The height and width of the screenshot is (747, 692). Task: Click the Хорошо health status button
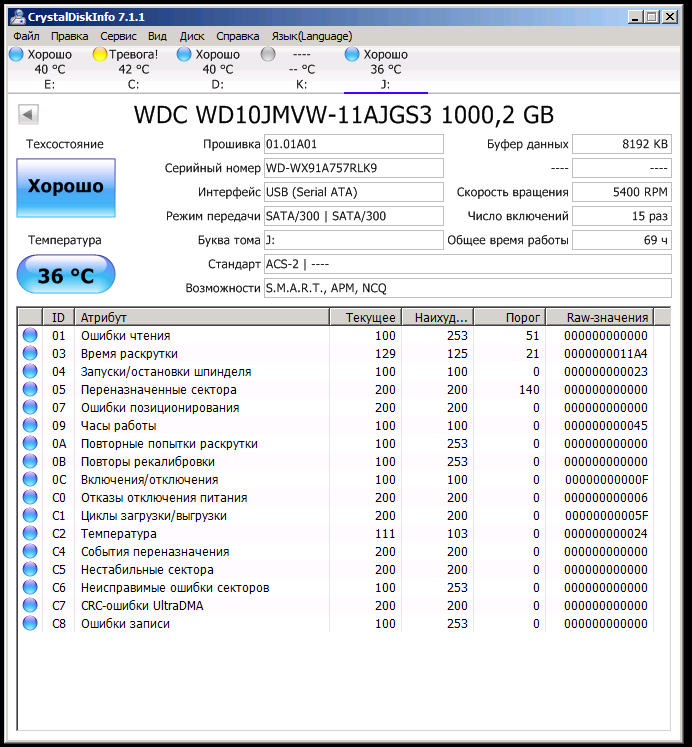[66, 188]
